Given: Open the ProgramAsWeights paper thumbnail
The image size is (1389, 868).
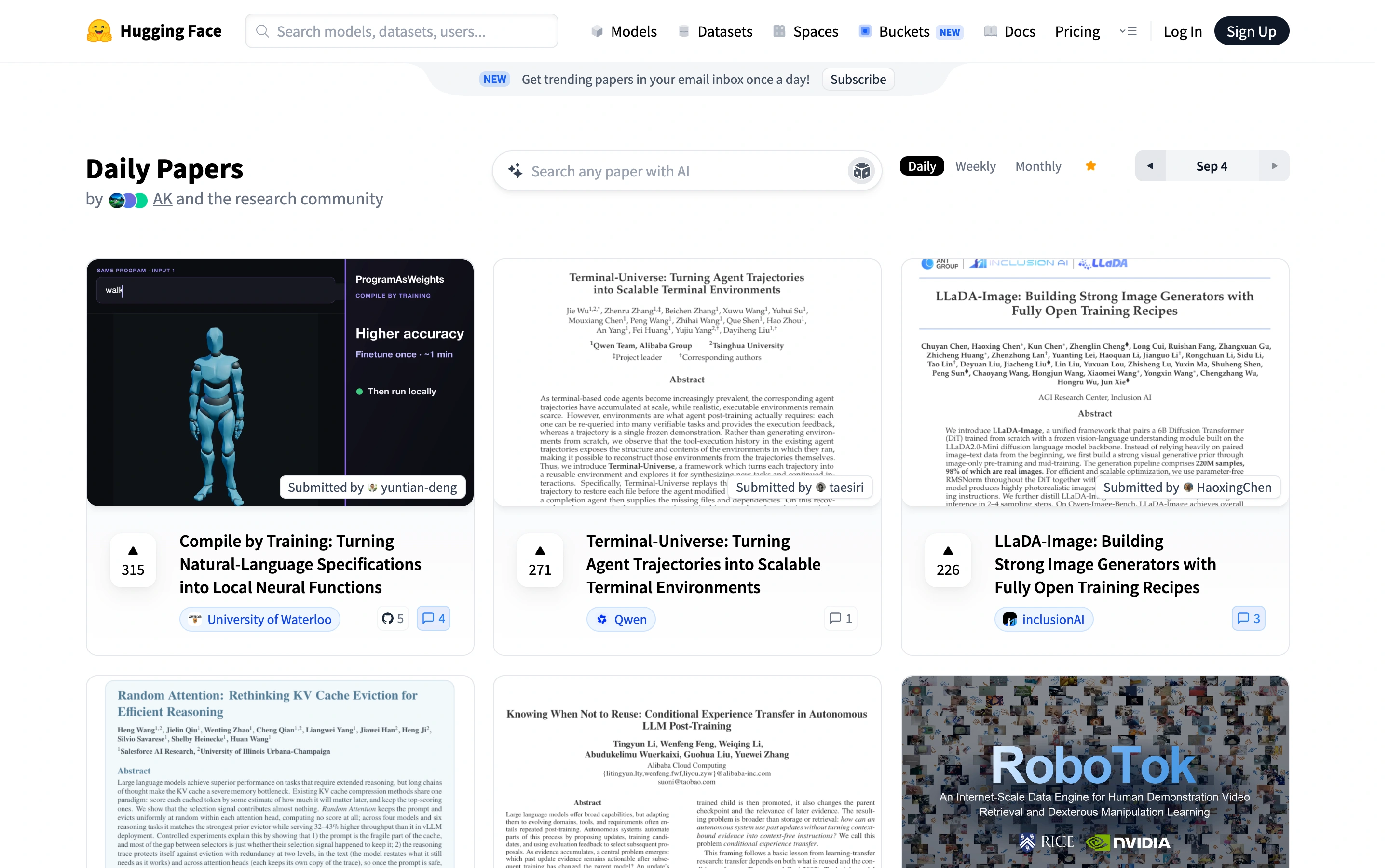Looking at the screenshot, I should point(280,382).
